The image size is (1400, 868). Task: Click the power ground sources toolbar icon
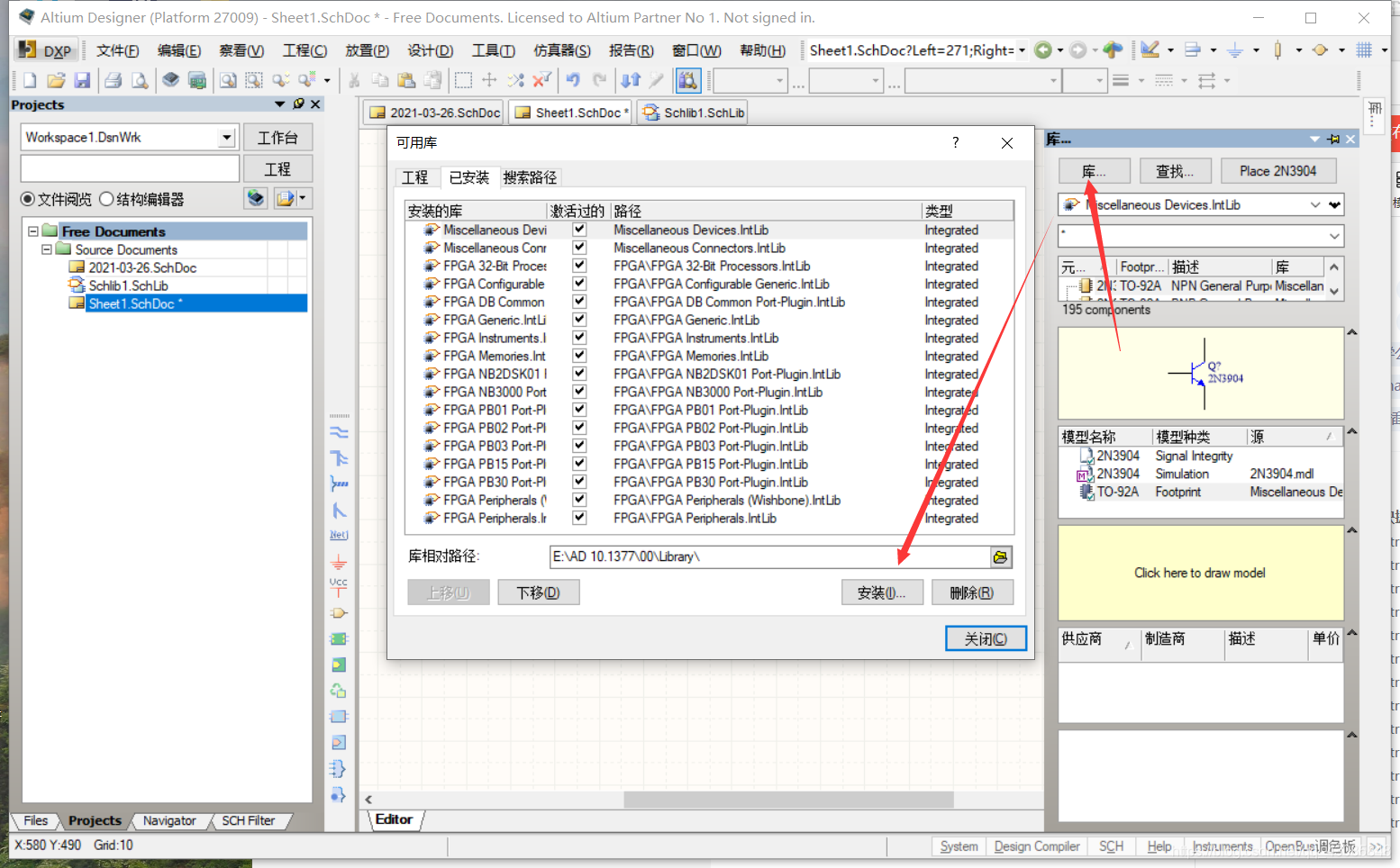tap(1235, 50)
